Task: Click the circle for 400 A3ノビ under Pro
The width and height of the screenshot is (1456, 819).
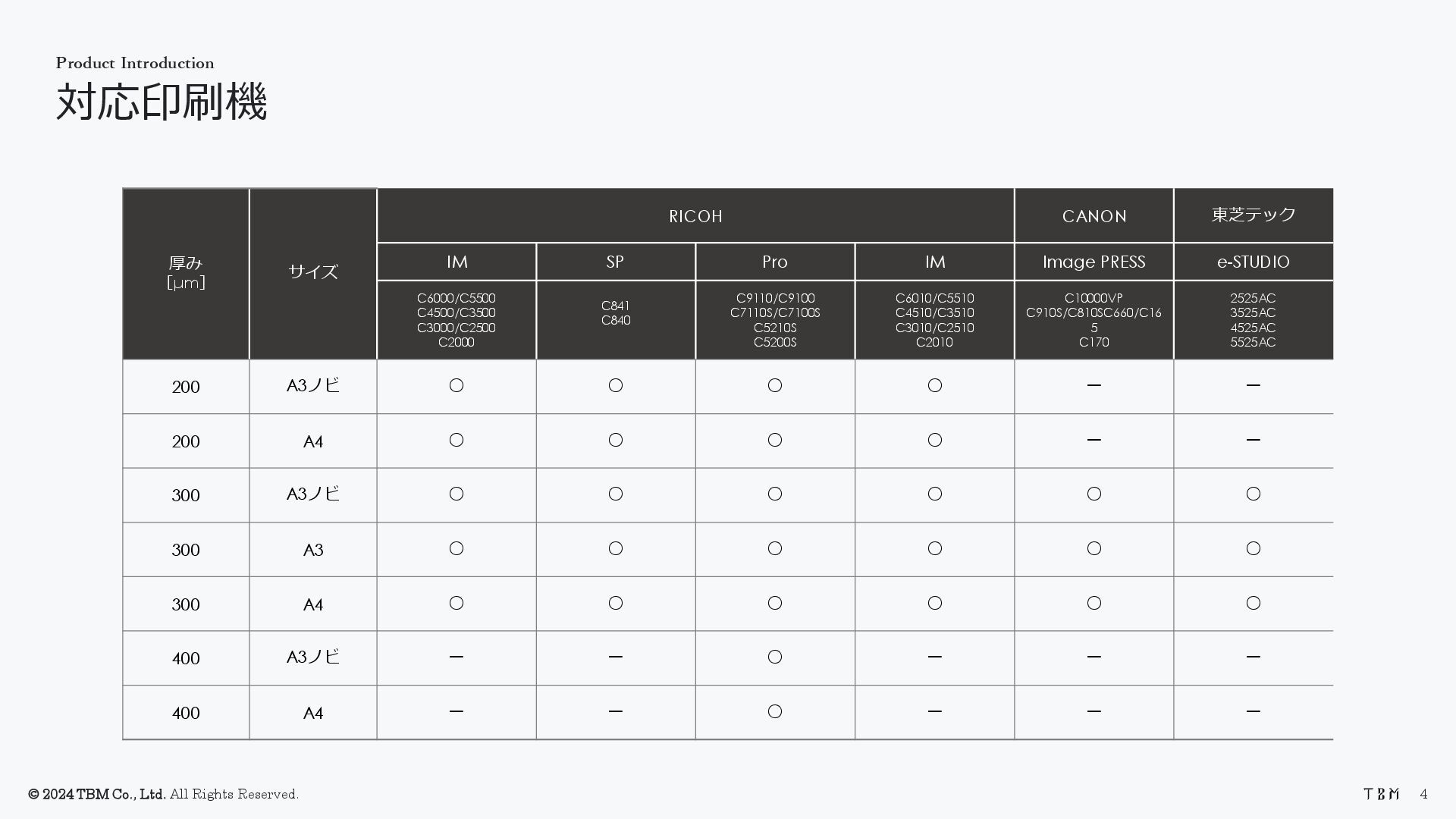Action: point(774,657)
